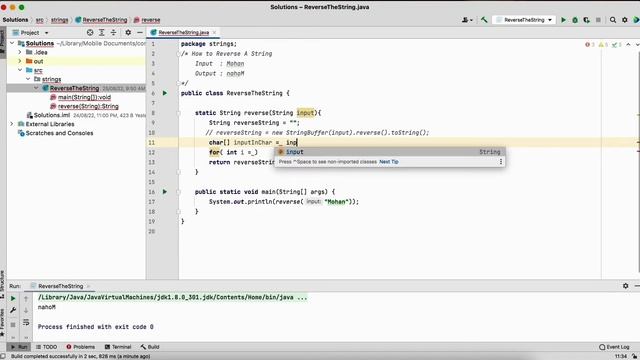Expand External Libraries node
The image size is (640, 360).
click(x=12, y=124)
